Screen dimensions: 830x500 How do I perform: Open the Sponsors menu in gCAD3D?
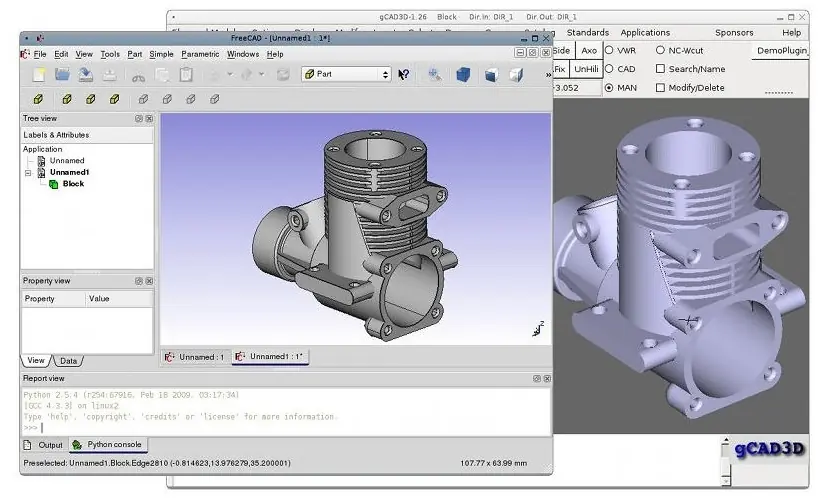point(734,33)
